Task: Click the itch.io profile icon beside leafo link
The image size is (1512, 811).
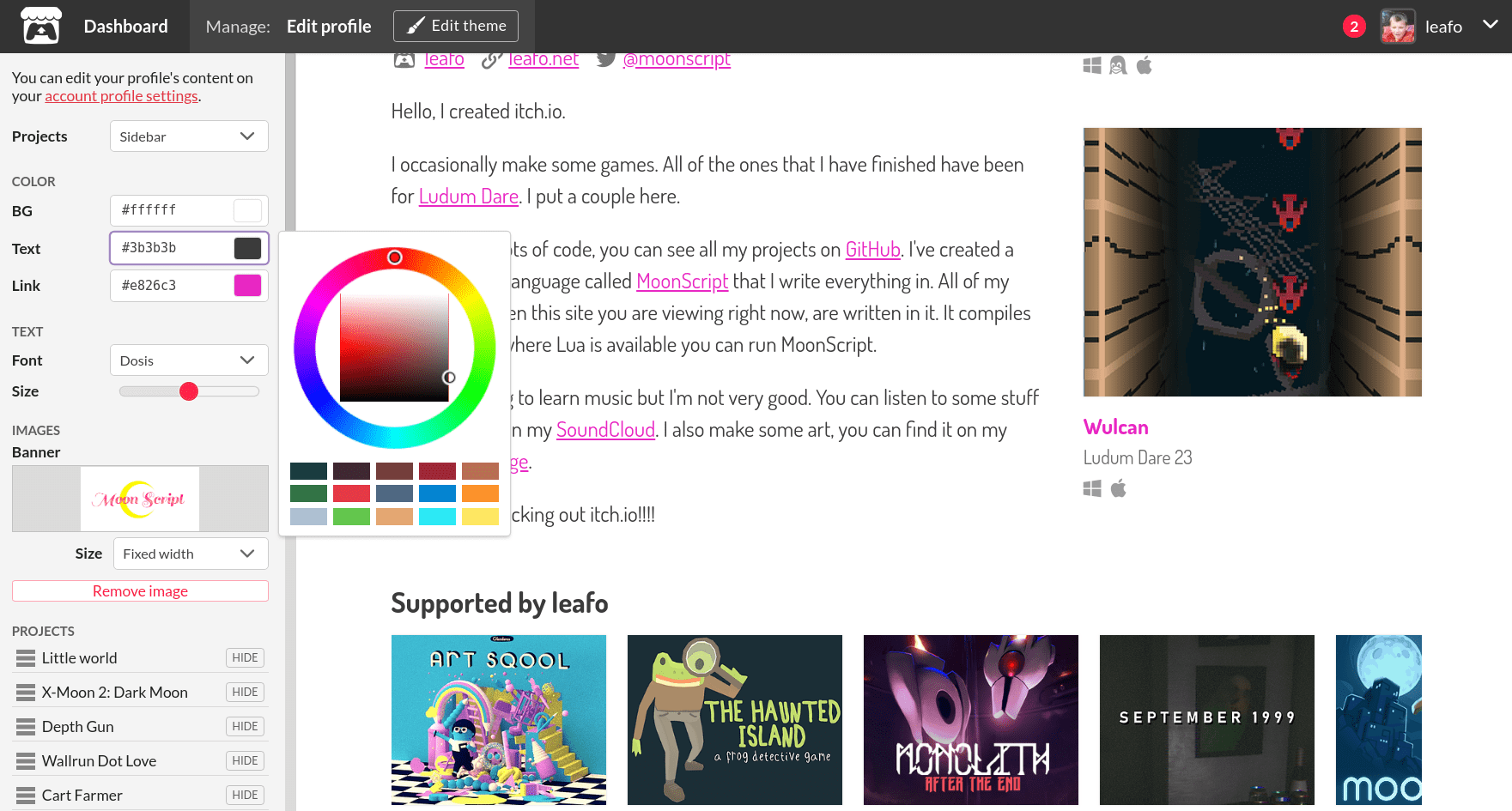Action: (404, 60)
